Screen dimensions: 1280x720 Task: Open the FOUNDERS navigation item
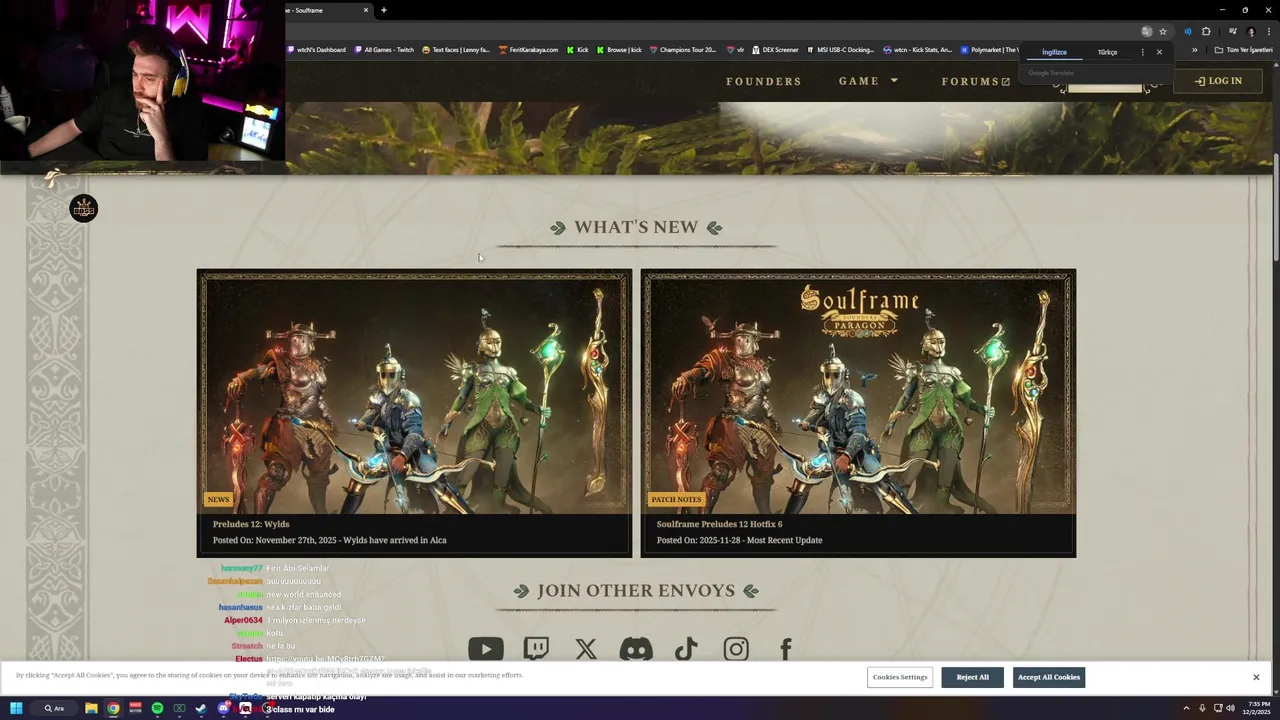pyautogui.click(x=764, y=81)
